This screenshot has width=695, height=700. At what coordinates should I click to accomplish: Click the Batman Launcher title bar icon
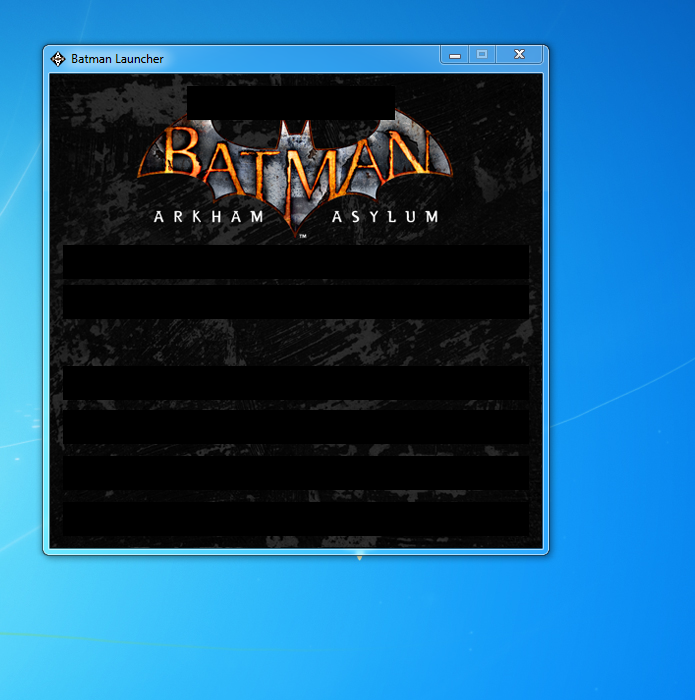pos(58,59)
